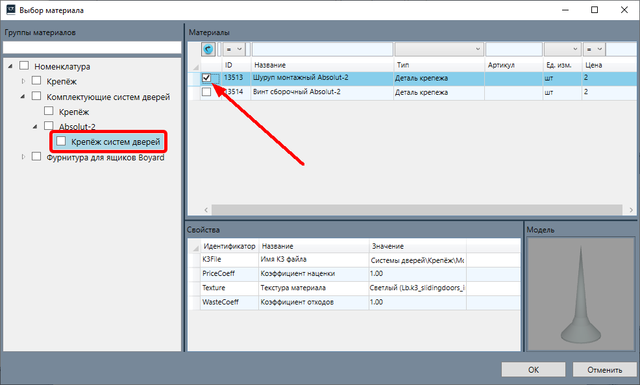Screen dimensions: 640x385
Task: Select Винт сборочный Absolut-2 row name
Action: (296, 92)
